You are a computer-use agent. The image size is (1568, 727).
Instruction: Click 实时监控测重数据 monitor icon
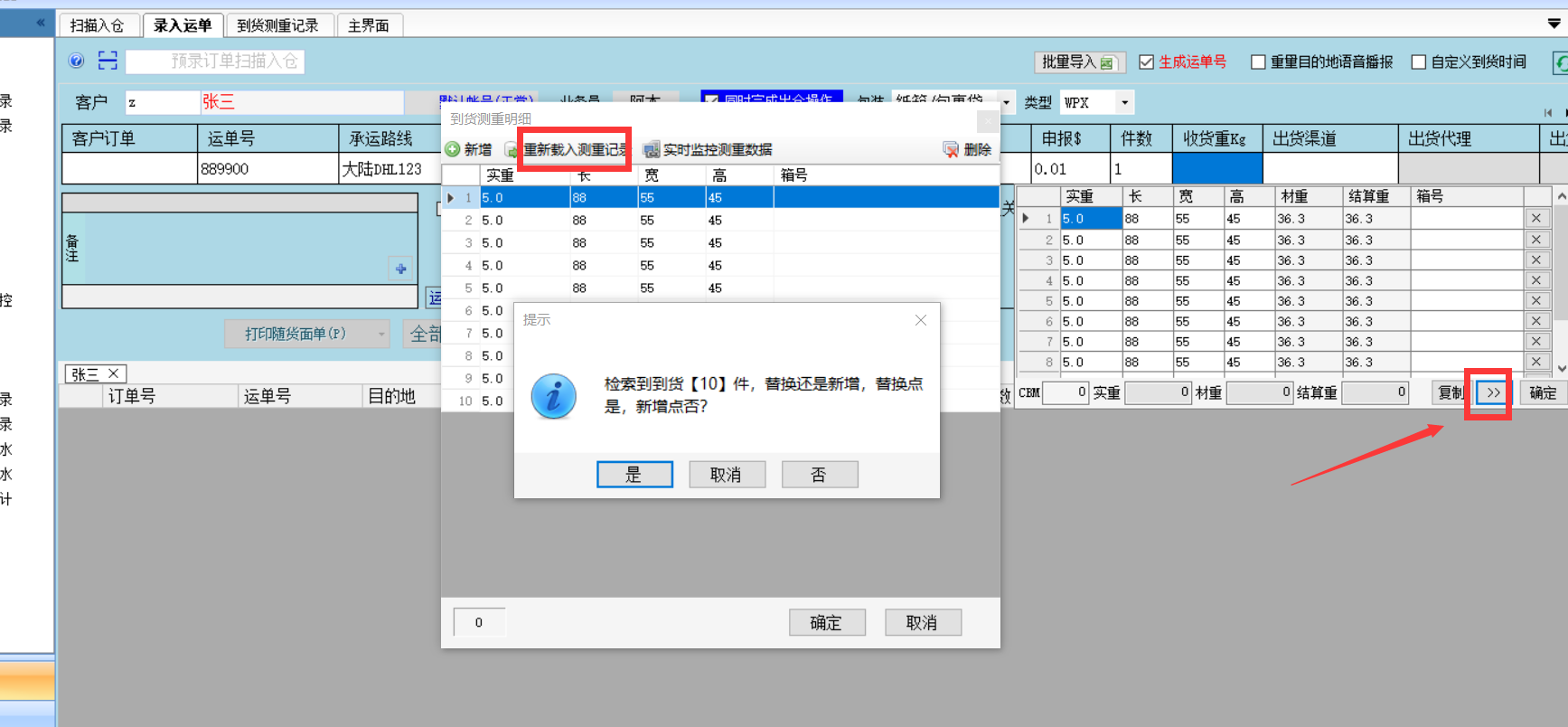[x=651, y=150]
